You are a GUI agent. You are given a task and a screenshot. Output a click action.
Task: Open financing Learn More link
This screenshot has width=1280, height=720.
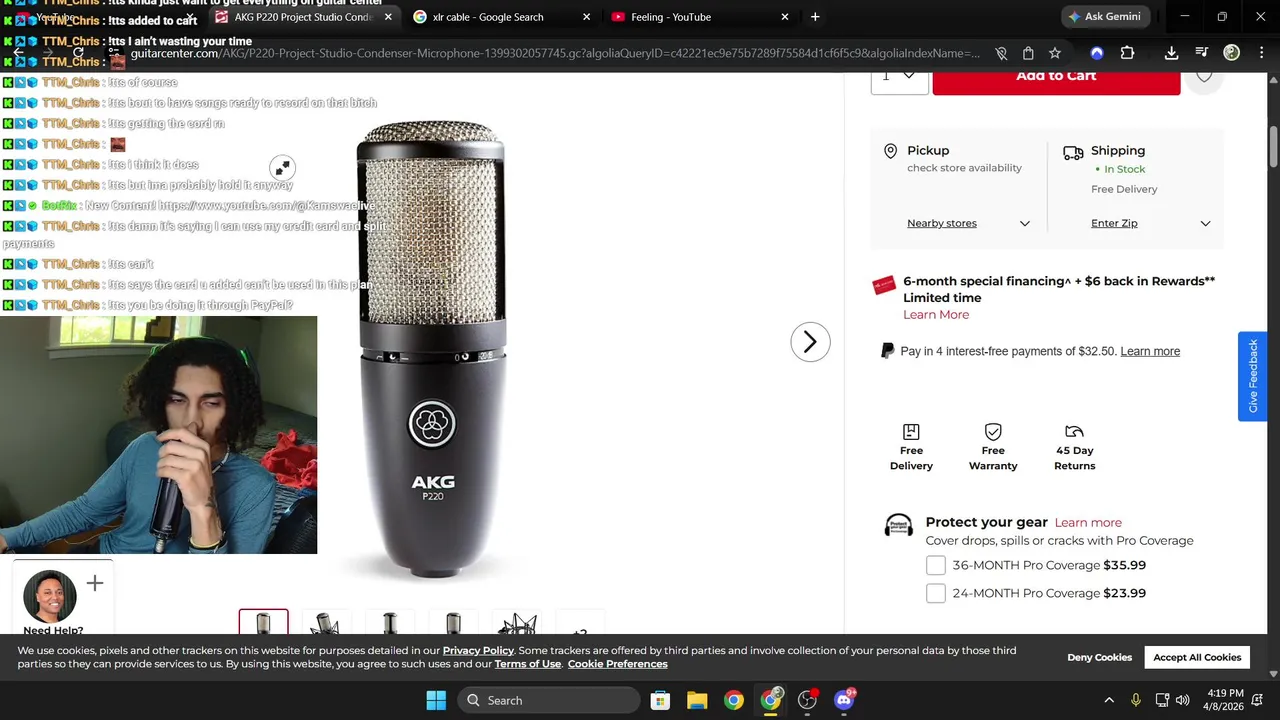click(x=936, y=315)
